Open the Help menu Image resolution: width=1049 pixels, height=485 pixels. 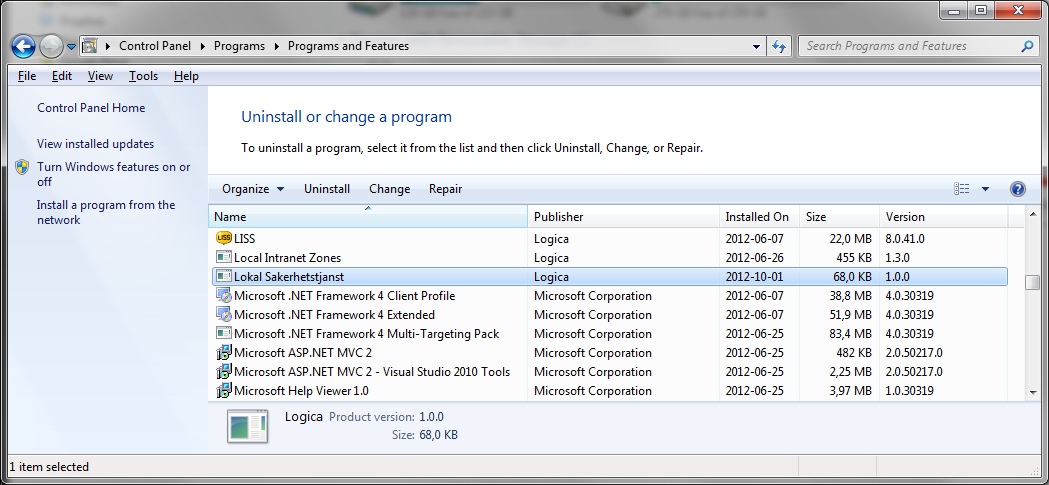[x=186, y=76]
